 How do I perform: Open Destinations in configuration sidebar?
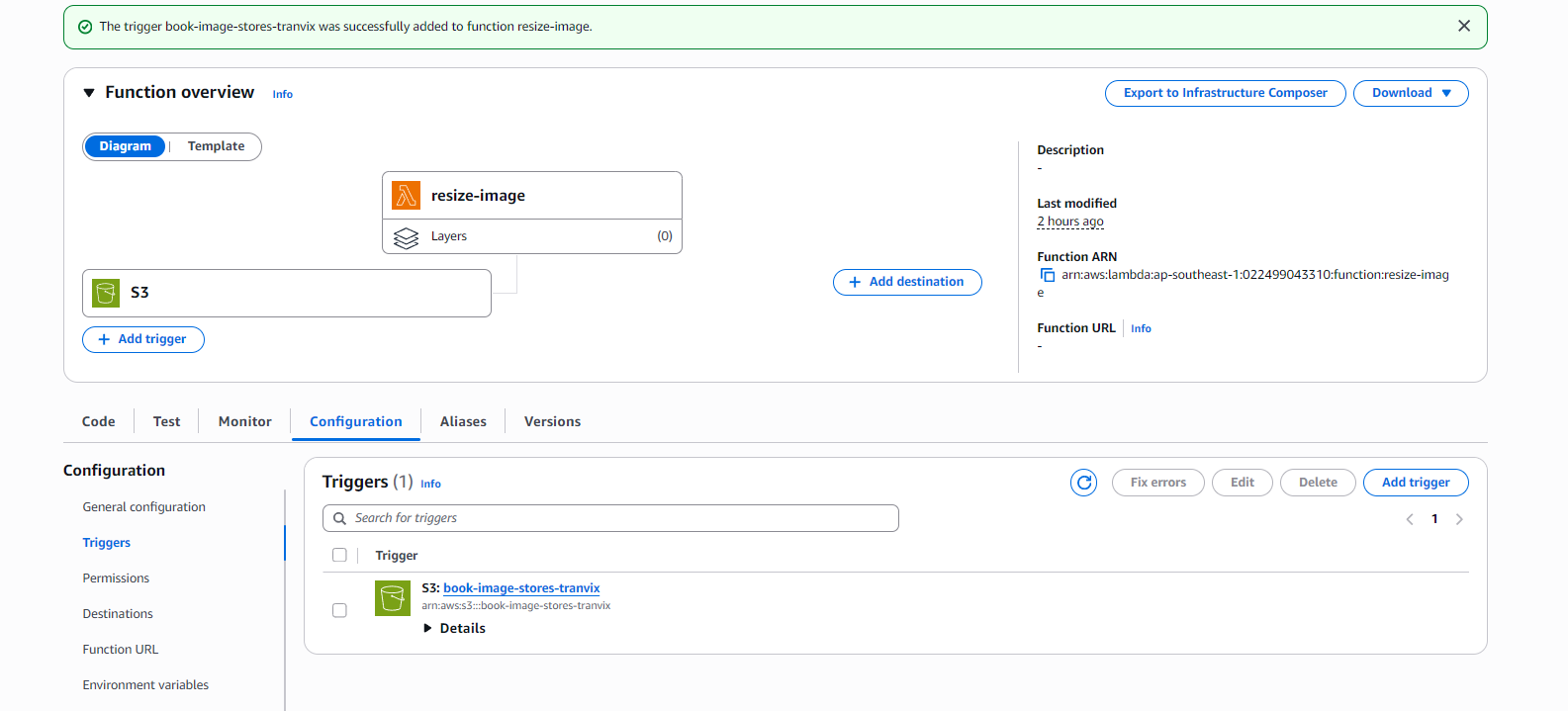coord(118,614)
